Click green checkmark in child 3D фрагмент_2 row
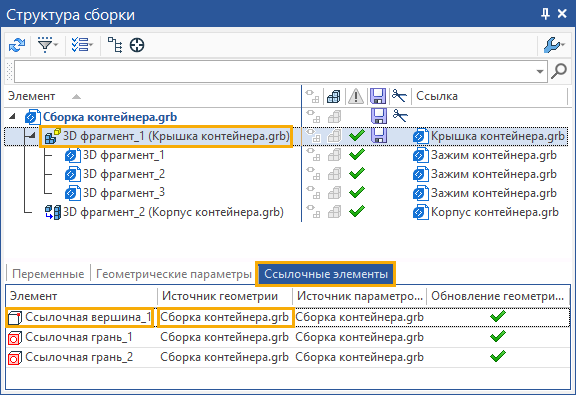Viewport: 576px width, 395px height. click(x=357, y=173)
